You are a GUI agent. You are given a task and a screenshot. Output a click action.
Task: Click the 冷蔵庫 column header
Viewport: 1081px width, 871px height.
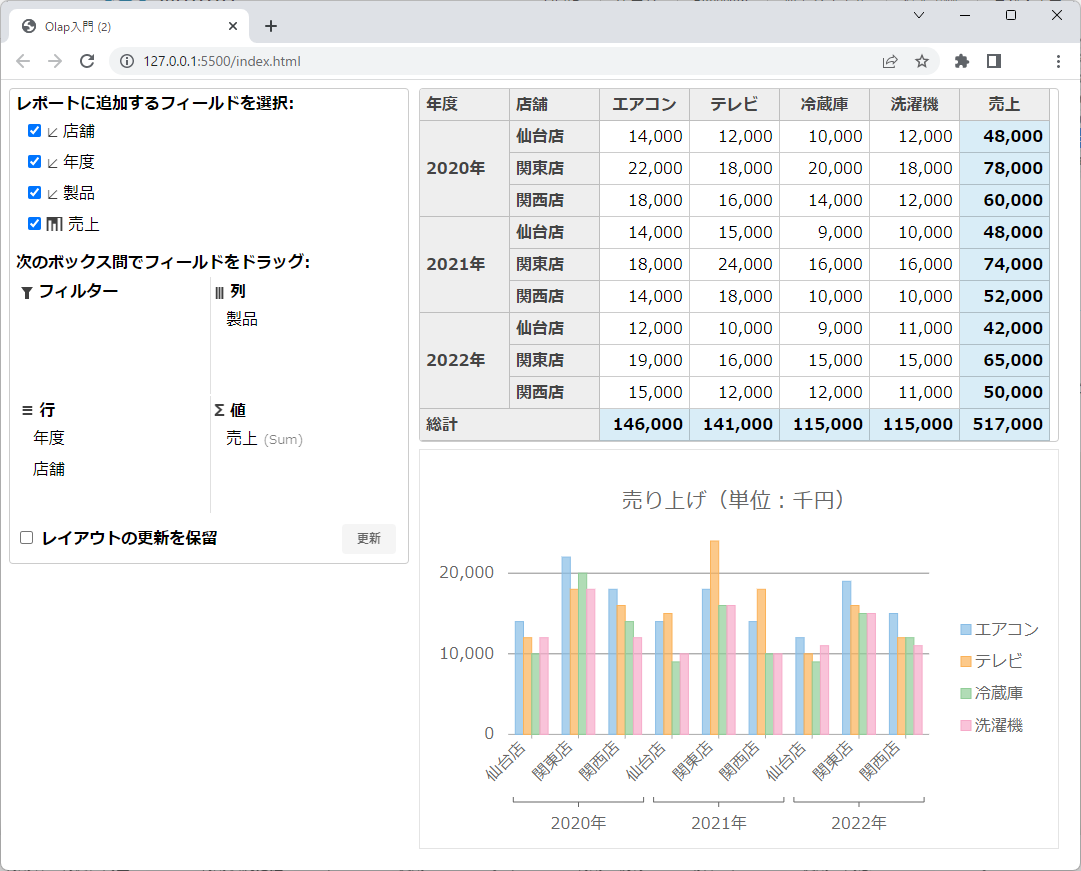(825, 104)
